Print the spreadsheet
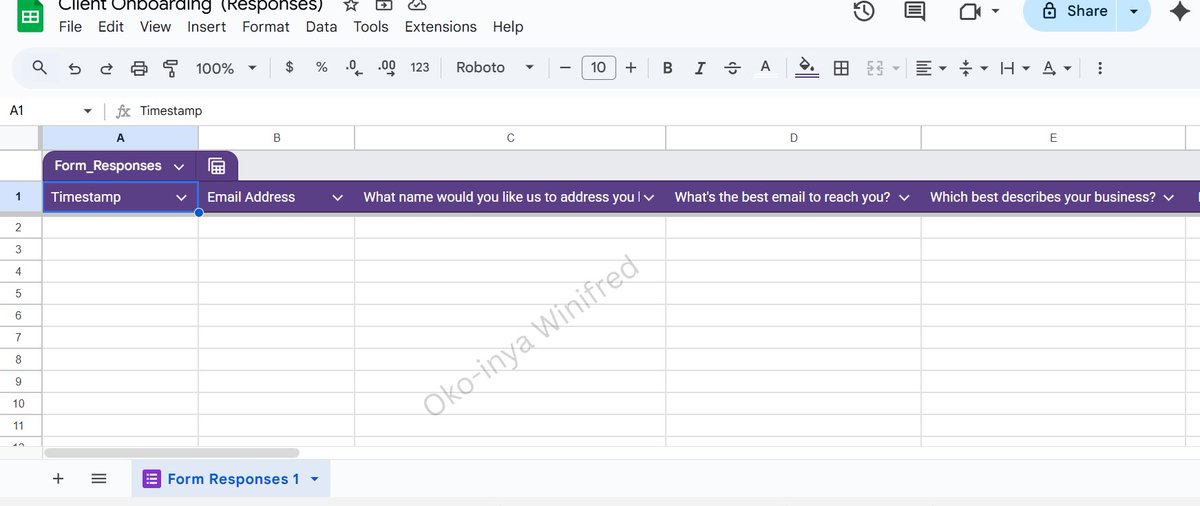The image size is (1200, 506). [x=139, y=68]
